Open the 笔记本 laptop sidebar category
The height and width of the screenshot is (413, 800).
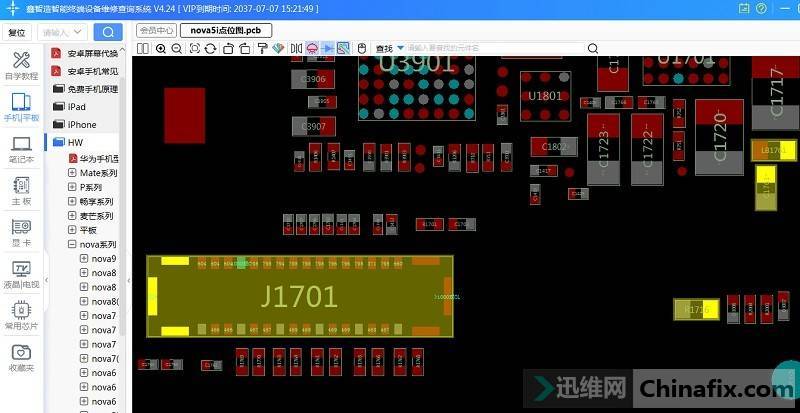[21, 150]
